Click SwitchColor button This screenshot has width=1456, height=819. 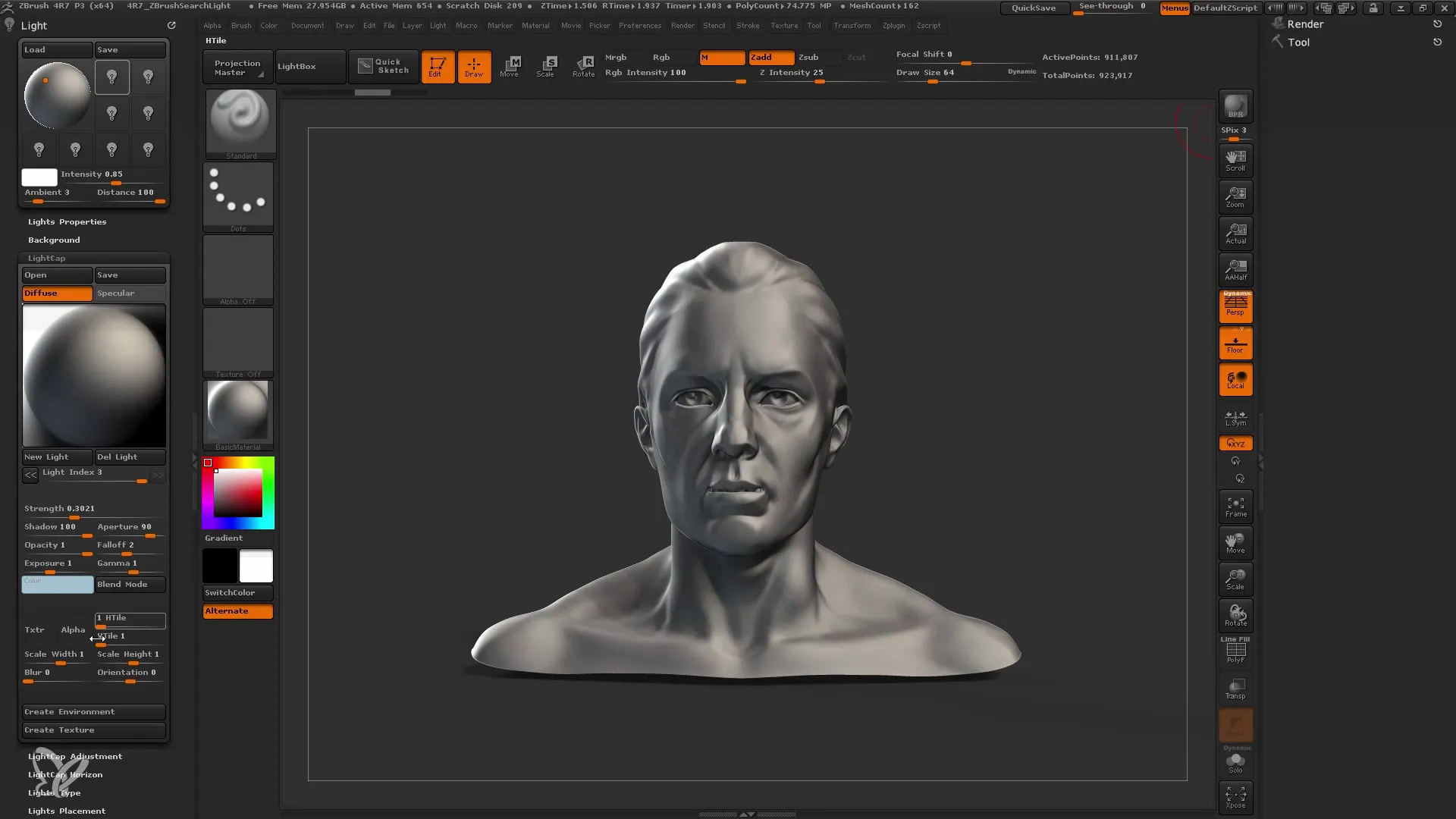click(x=238, y=593)
